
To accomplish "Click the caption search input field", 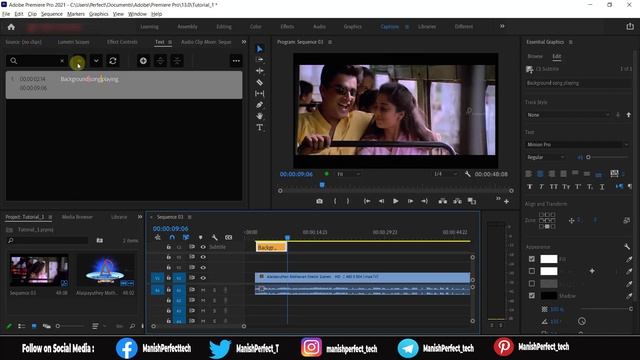I will [x=37, y=61].
